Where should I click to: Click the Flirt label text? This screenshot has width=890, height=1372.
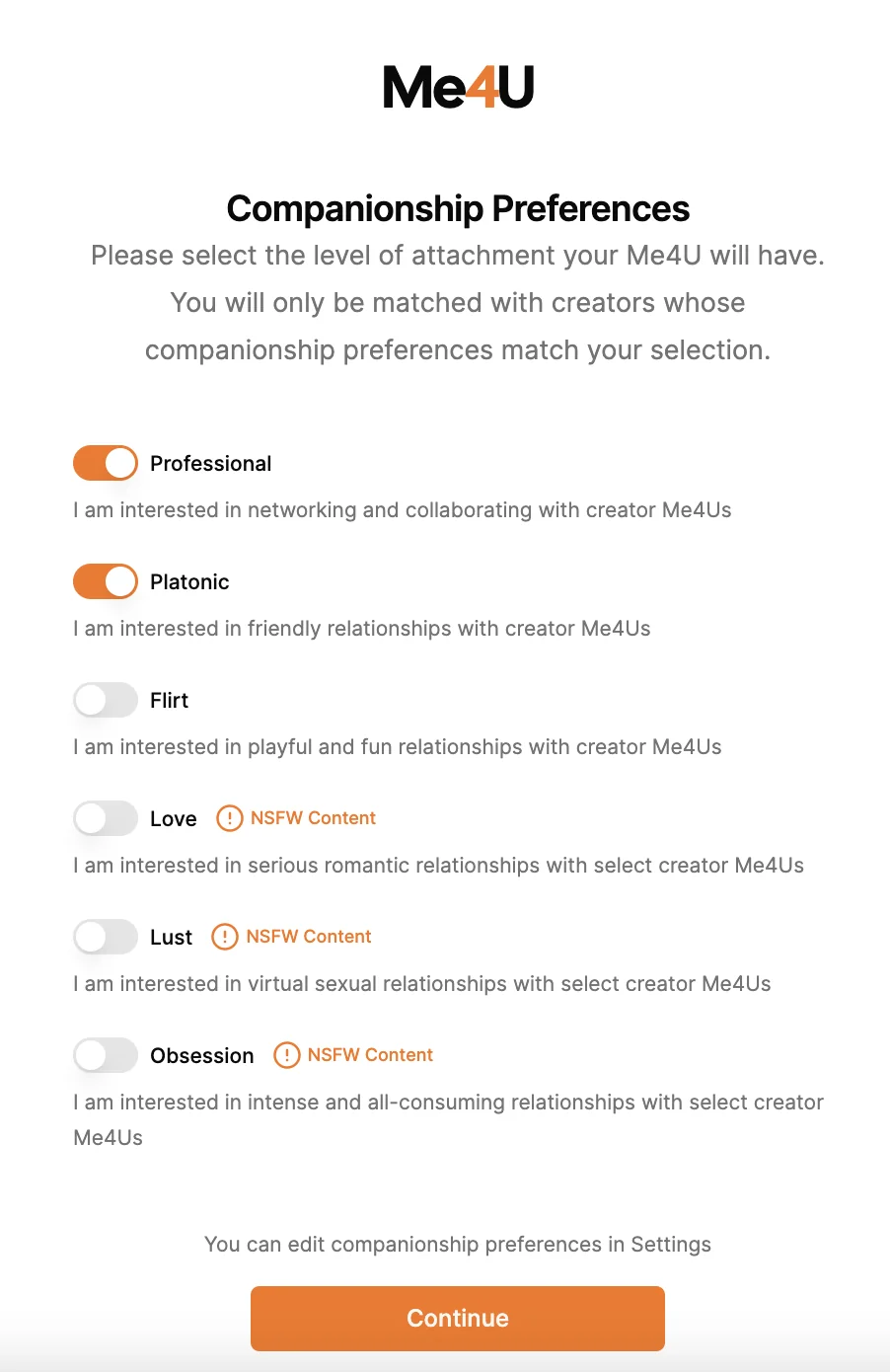tap(169, 701)
